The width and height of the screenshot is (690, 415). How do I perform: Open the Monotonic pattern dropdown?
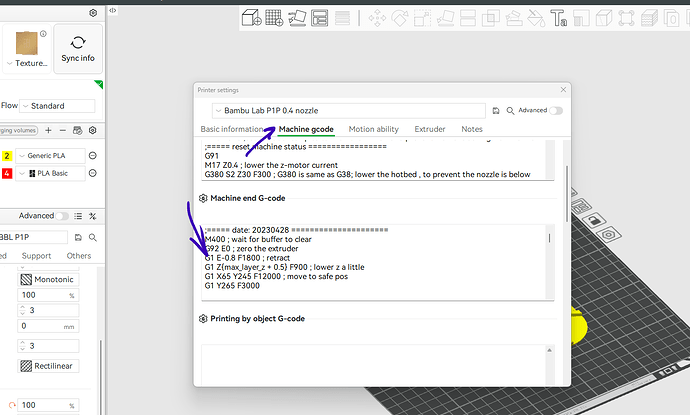[48, 279]
